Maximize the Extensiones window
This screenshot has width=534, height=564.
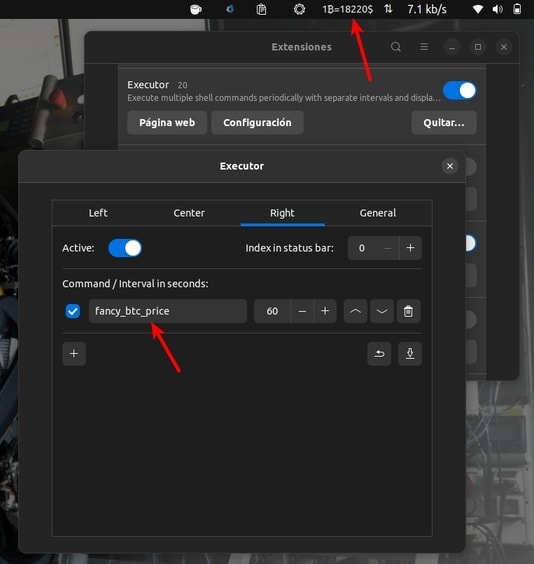pyautogui.click(x=478, y=47)
